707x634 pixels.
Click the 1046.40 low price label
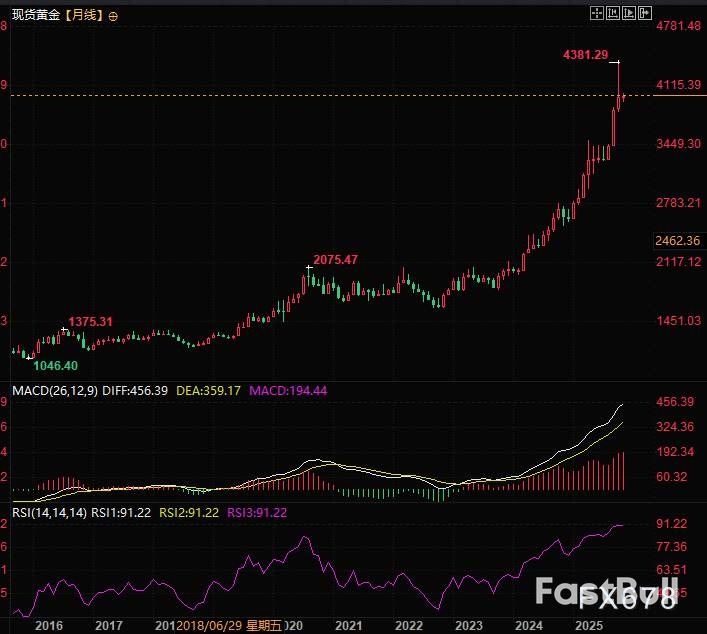(x=55, y=367)
